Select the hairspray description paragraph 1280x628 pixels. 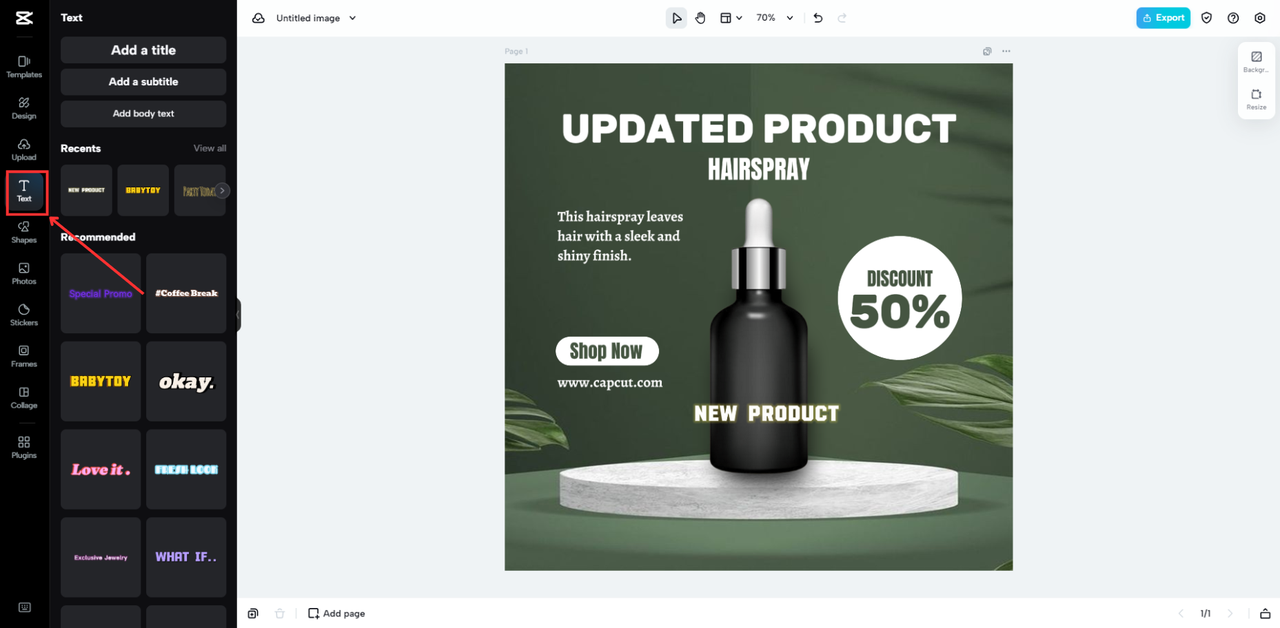[x=620, y=236]
